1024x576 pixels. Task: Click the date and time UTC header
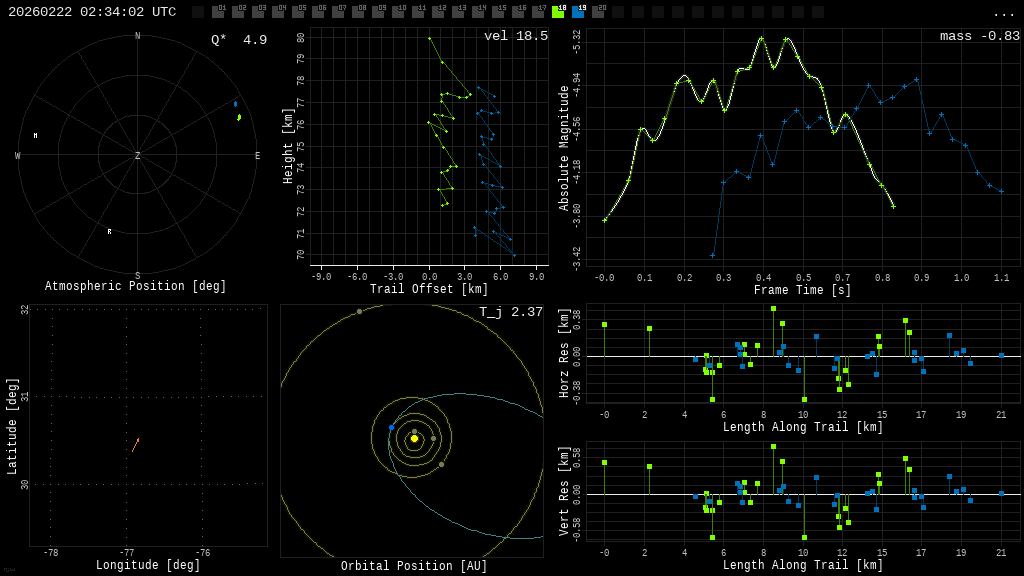pyautogui.click(x=92, y=12)
